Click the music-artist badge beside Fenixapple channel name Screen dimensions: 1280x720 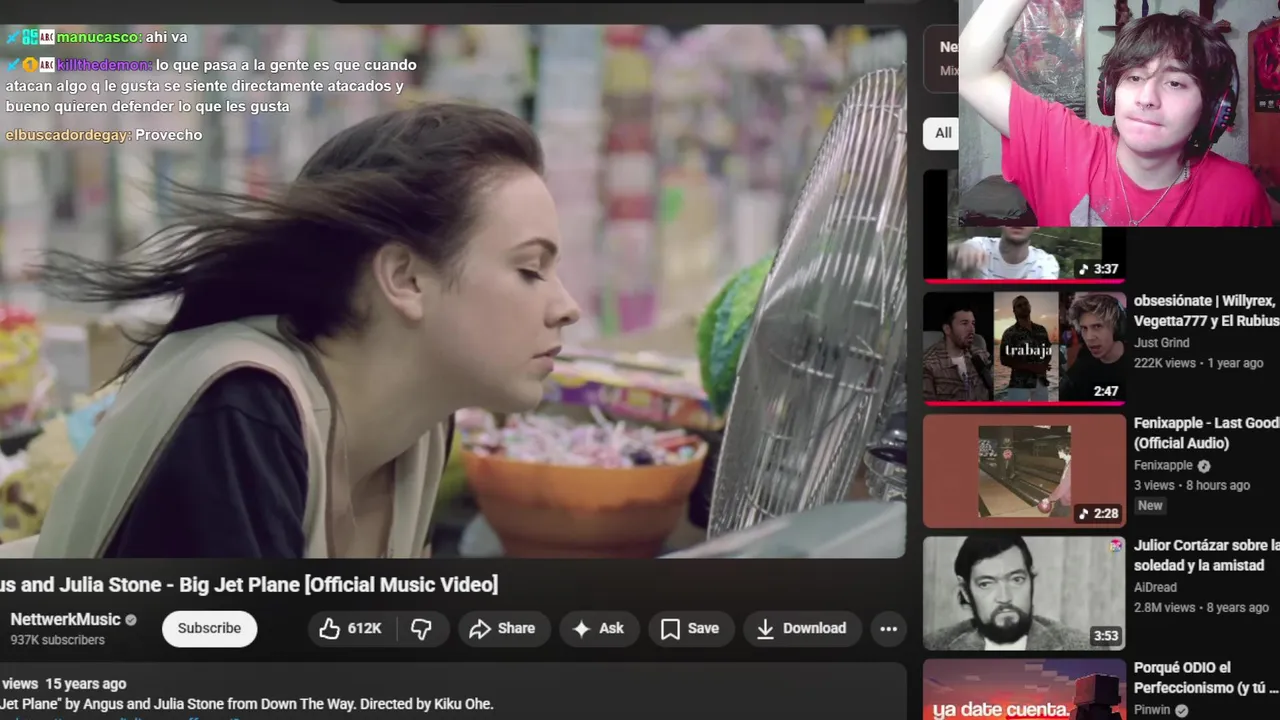(1204, 466)
